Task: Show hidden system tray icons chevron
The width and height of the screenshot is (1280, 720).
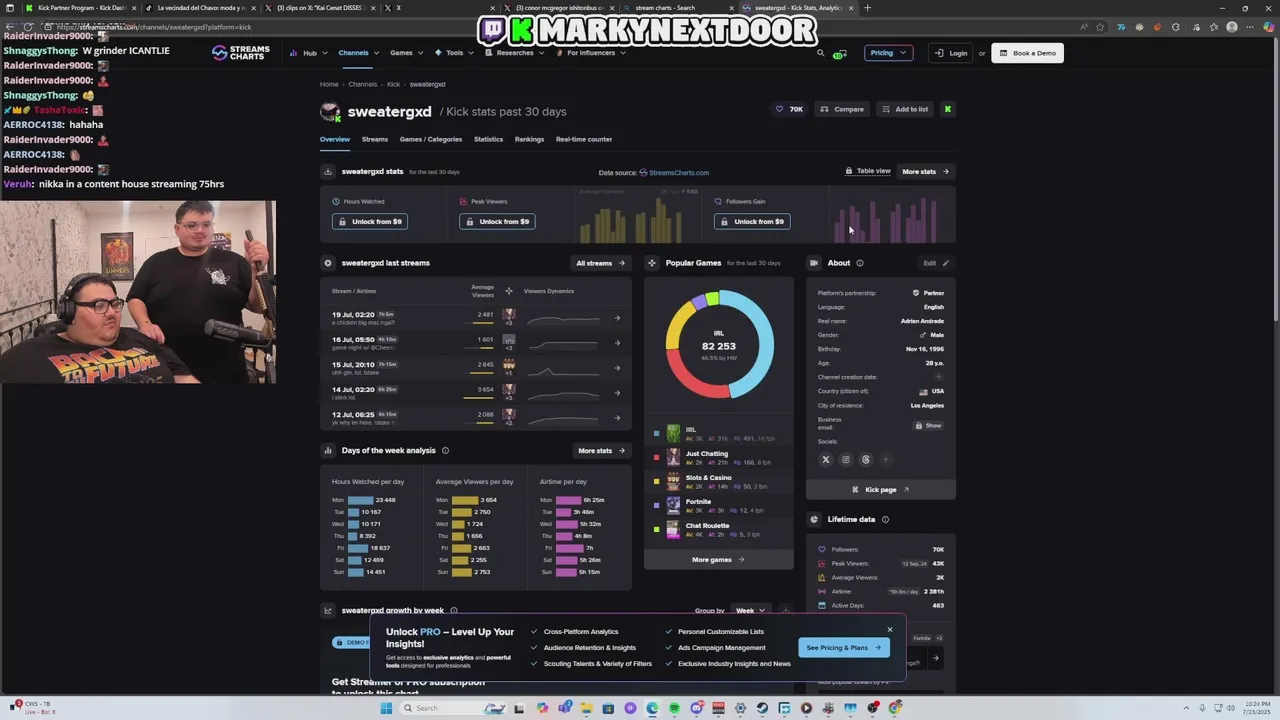Action: click(x=1187, y=708)
